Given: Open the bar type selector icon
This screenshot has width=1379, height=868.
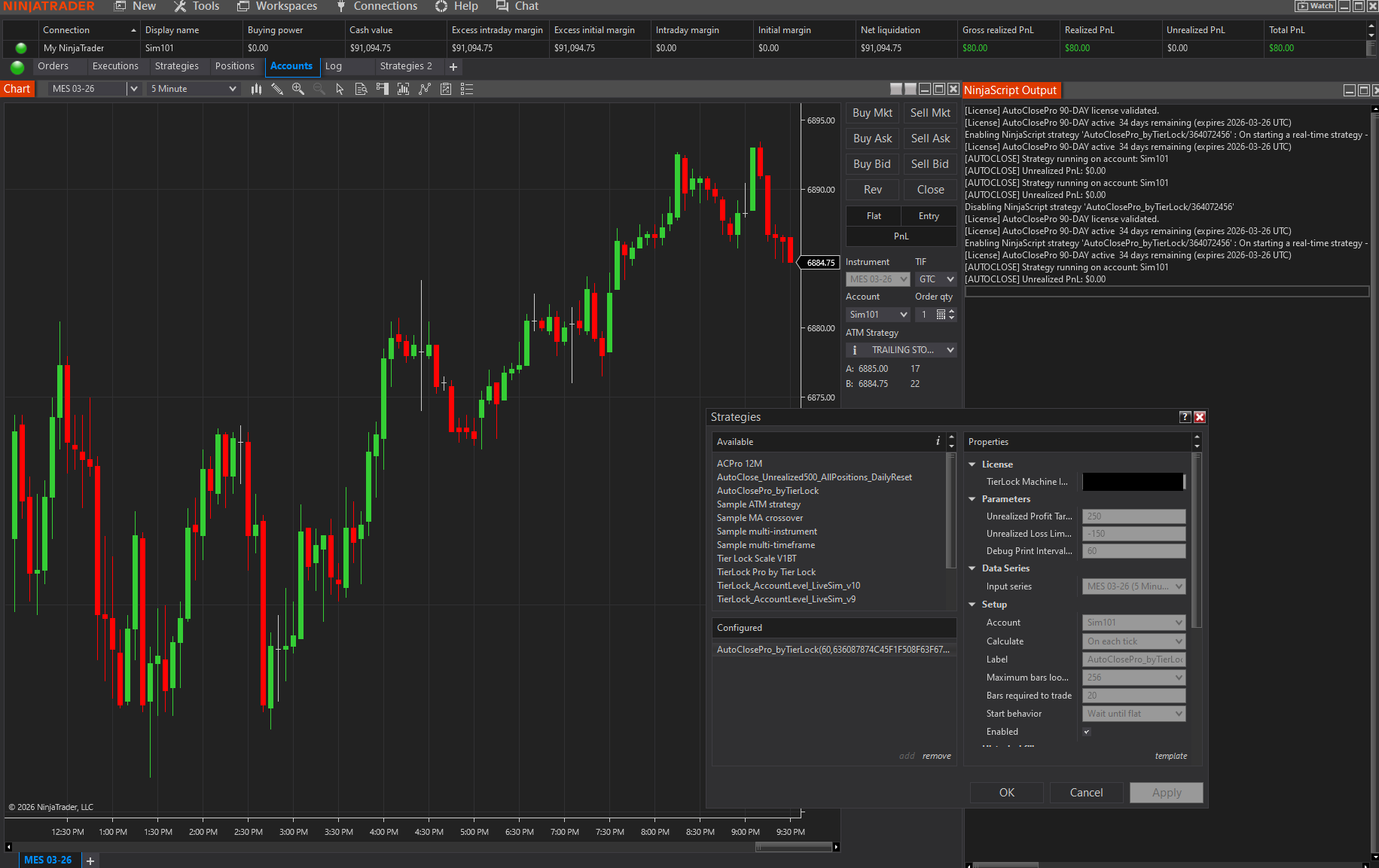Looking at the screenshot, I should click(256, 88).
